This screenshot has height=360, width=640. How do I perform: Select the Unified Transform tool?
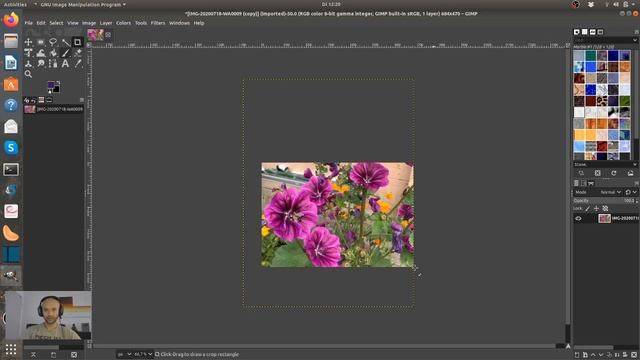[x=28, y=53]
